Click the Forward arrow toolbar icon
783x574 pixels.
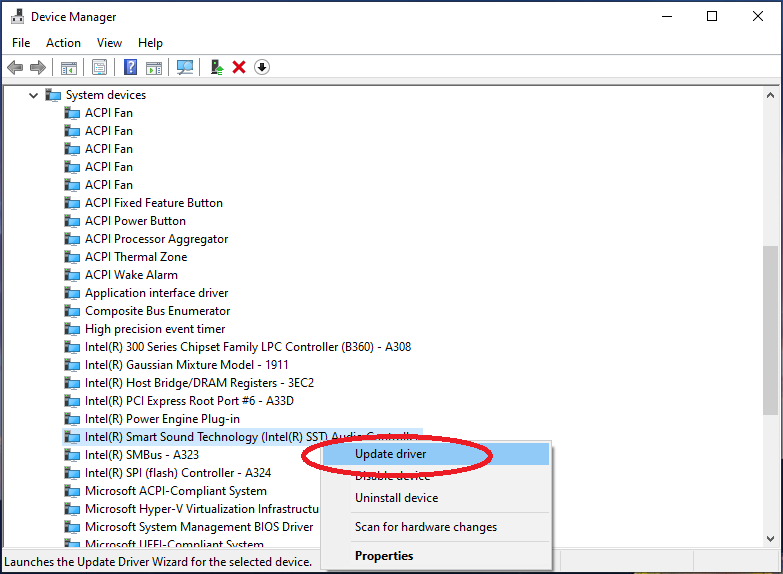tap(38, 67)
